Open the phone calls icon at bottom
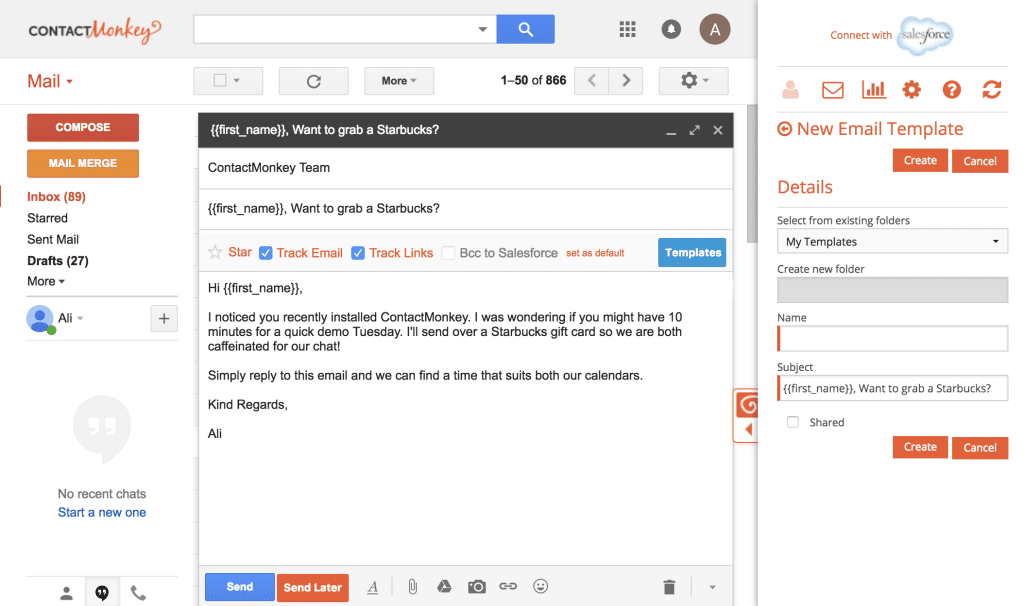This screenshot has width=1024, height=606. click(138, 593)
